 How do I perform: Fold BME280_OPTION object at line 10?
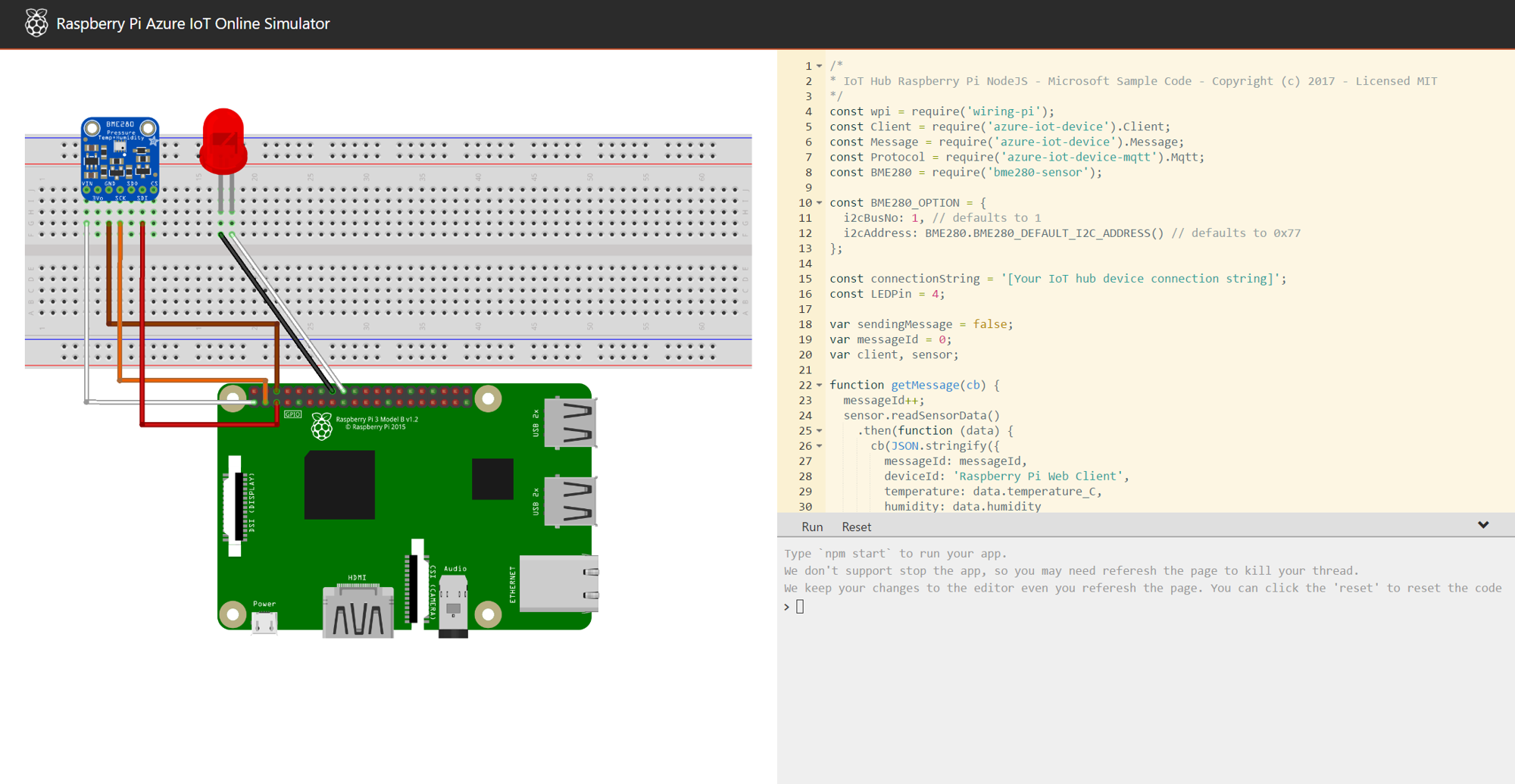click(x=820, y=203)
